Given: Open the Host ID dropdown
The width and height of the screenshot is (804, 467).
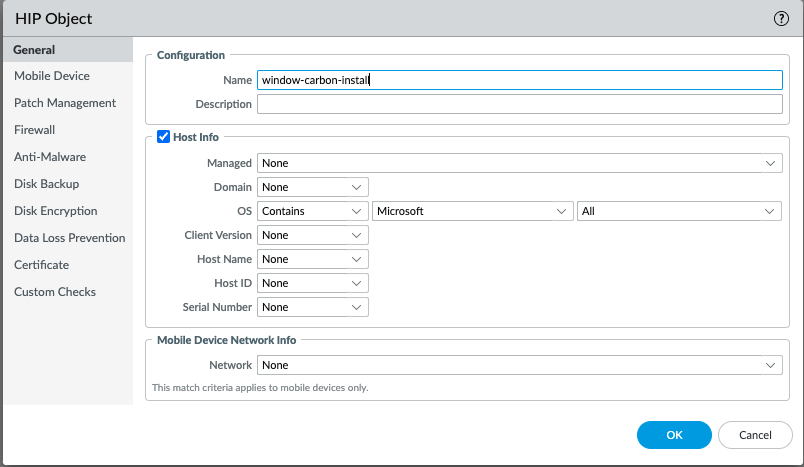Looking at the screenshot, I should pyautogui.click(x=313, y=283).
